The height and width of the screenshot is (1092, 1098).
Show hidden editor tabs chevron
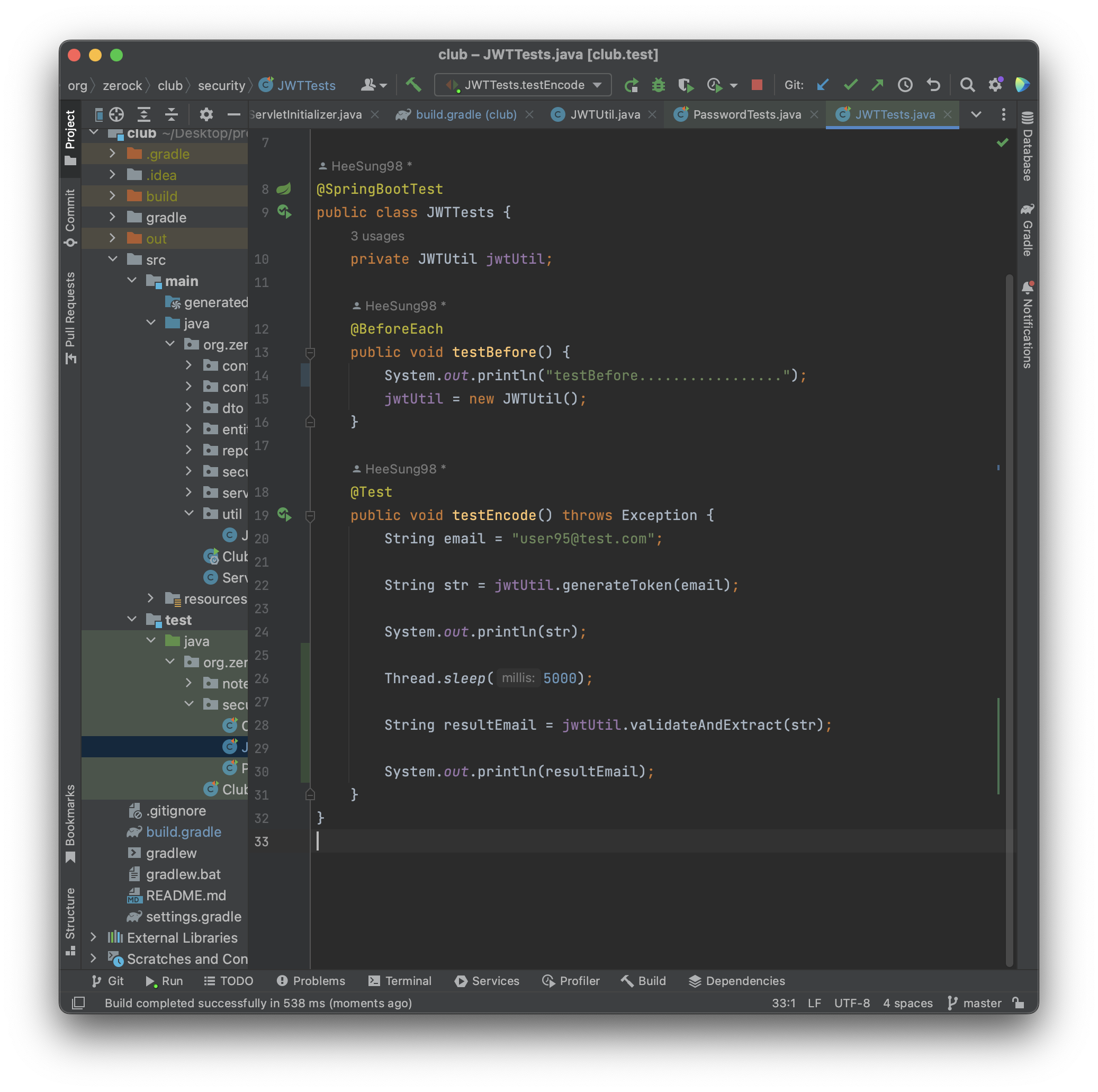(976, 114)
